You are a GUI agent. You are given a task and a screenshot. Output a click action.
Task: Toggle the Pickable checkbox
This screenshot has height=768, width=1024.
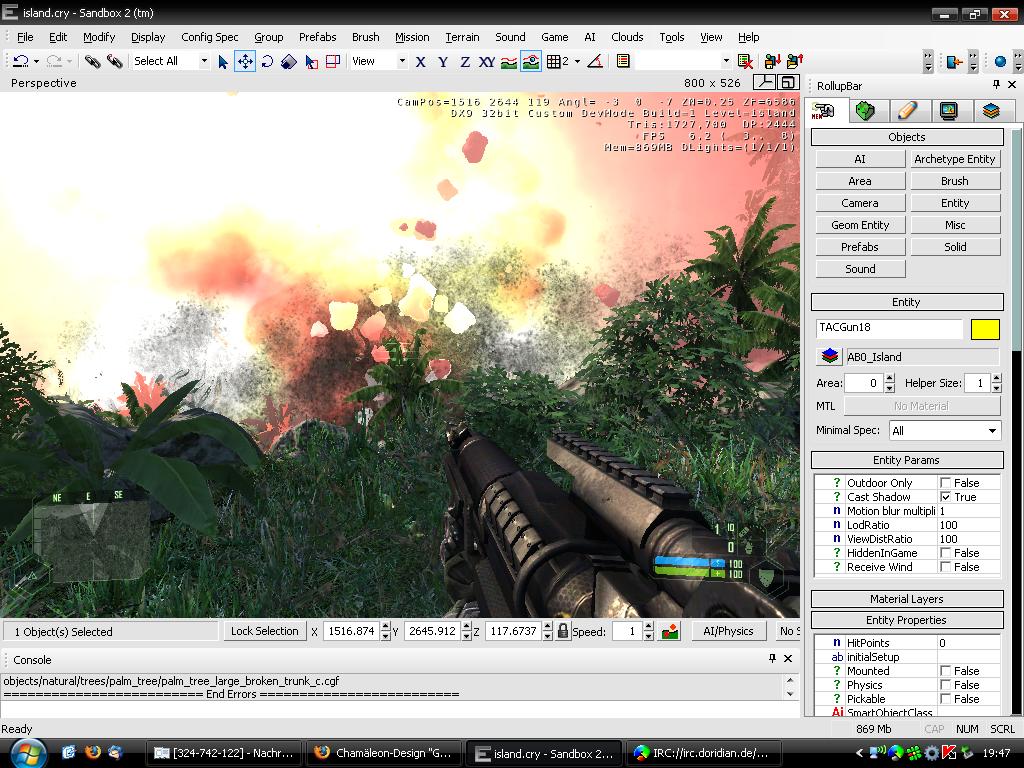(x=945, y=699)
